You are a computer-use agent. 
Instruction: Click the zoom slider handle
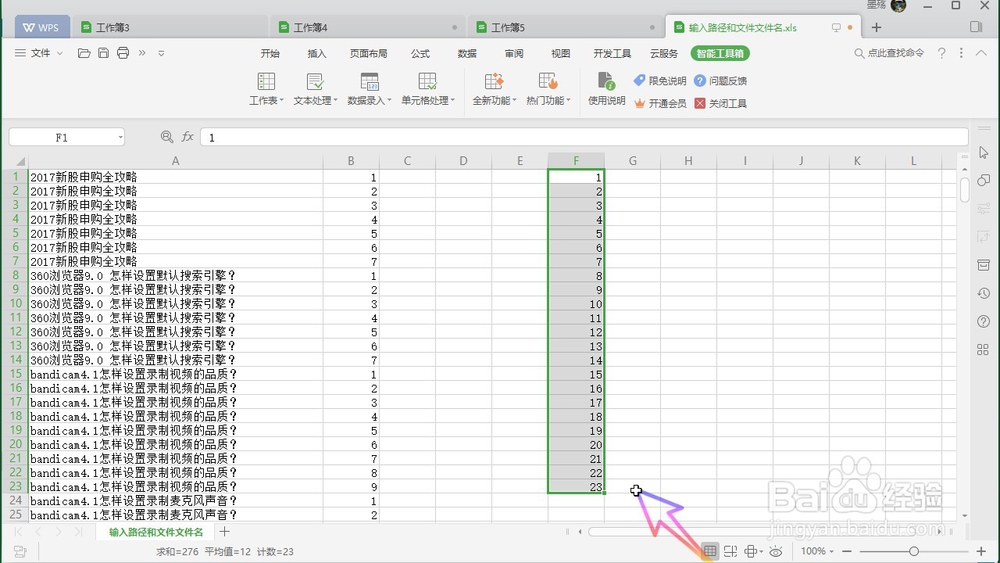[913, 551]
